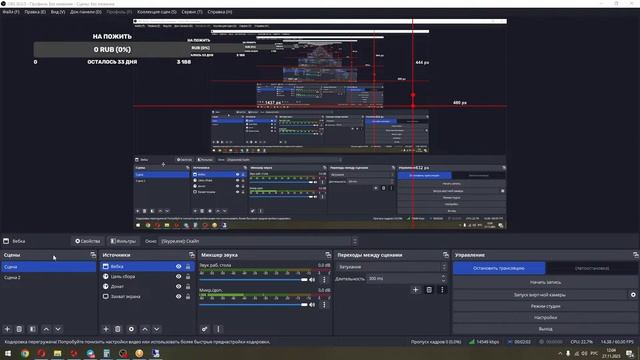Move scene up arrow in Scenes panel
The image size is (640, 360).
[46, 329]
